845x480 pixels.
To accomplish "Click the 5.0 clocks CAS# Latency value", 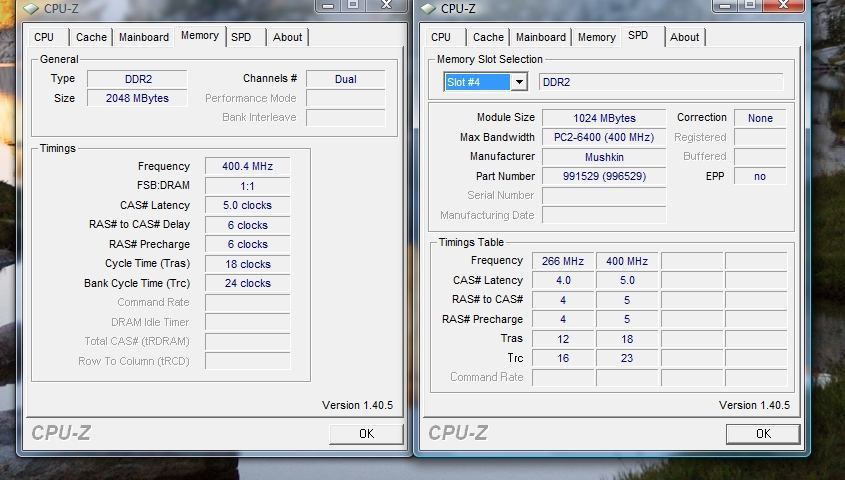I will click(x=247, y=205).
